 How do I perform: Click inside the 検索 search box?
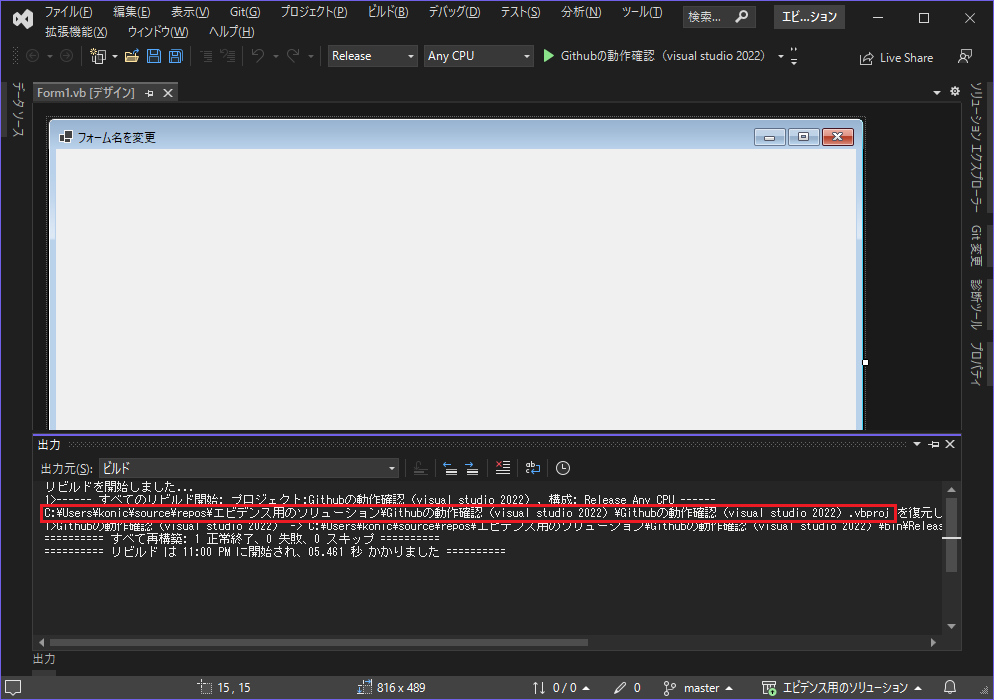pos(710,16)
